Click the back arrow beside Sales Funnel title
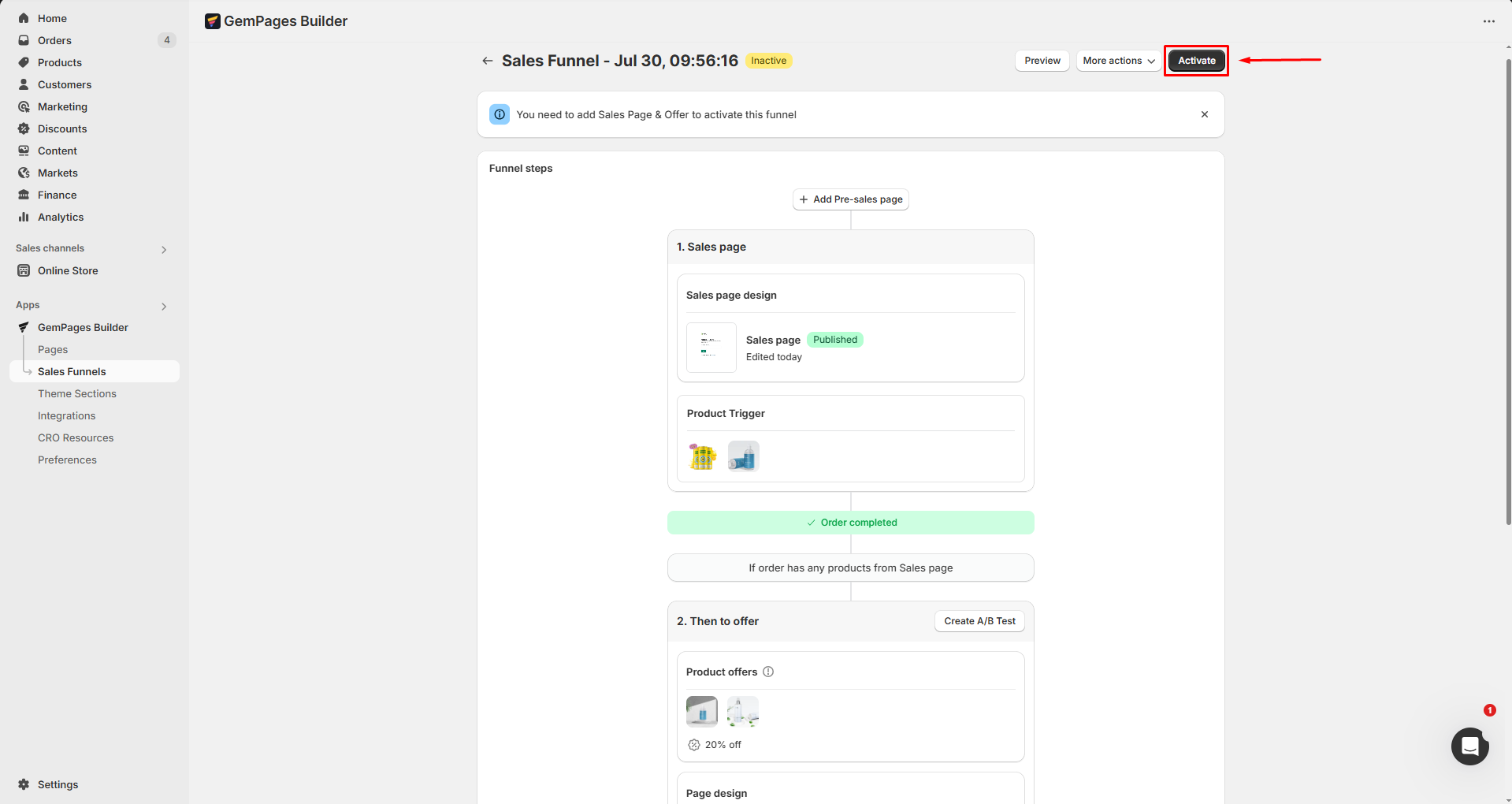 (x=488, y=61)
